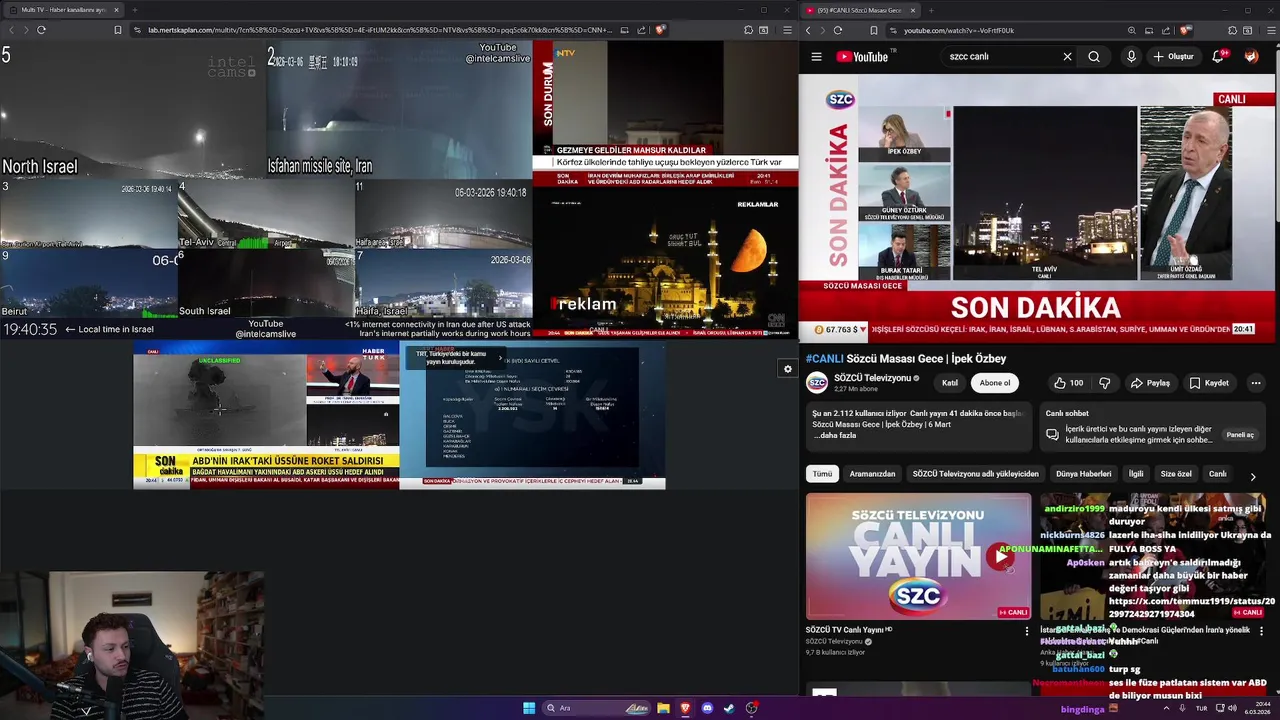Open extensions menu in Multi TV window

(748, 30)
